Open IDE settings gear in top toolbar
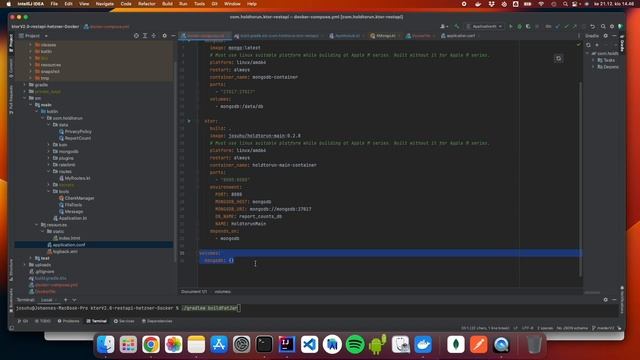The image size is (640, 360). (x=612, y=27)
